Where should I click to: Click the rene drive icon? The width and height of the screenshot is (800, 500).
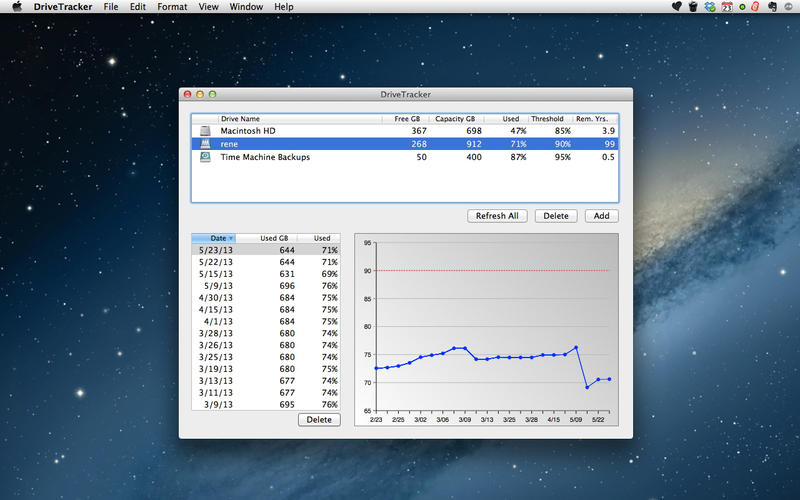205,144
